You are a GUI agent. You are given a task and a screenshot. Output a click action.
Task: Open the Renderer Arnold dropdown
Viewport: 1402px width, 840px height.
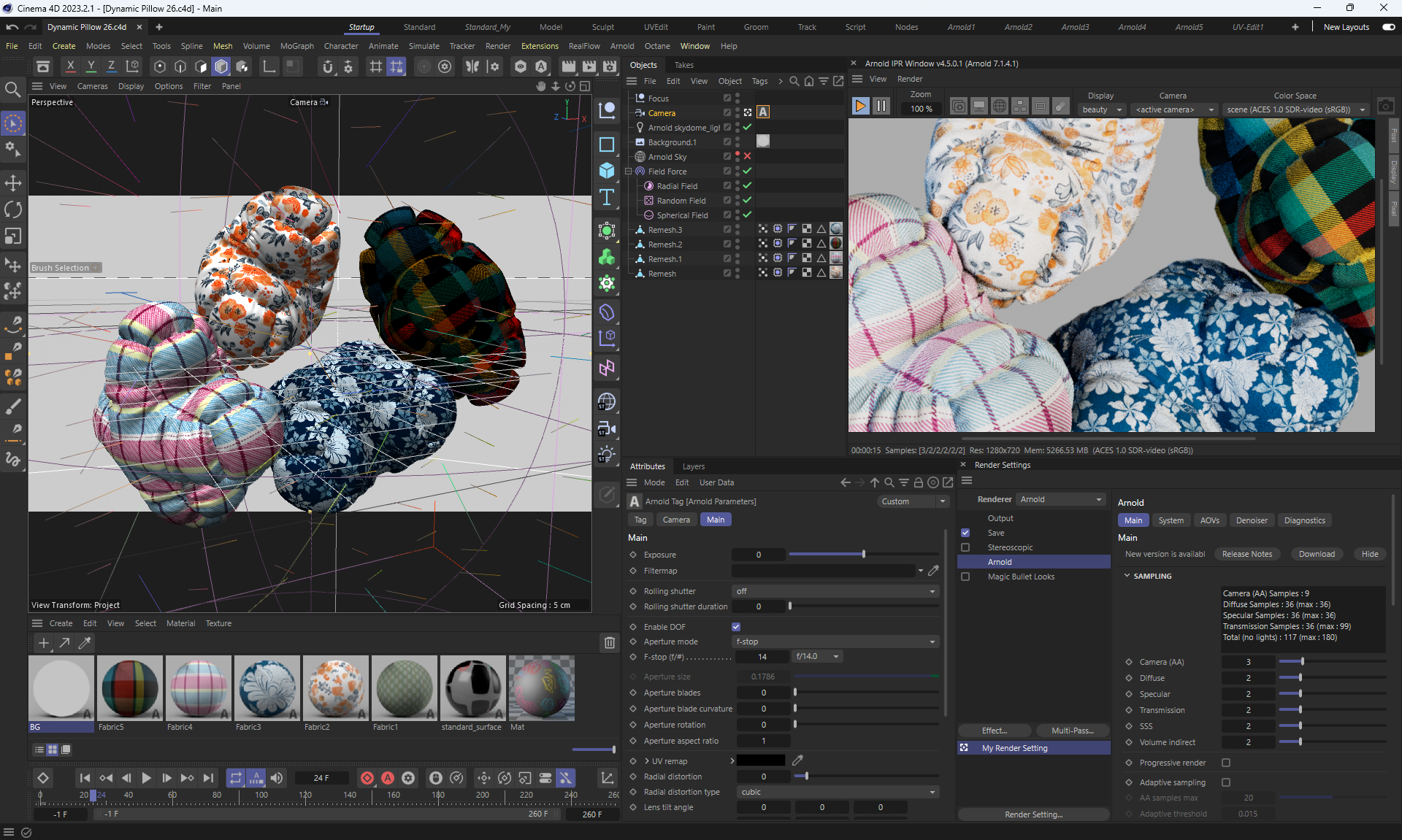1060,499
